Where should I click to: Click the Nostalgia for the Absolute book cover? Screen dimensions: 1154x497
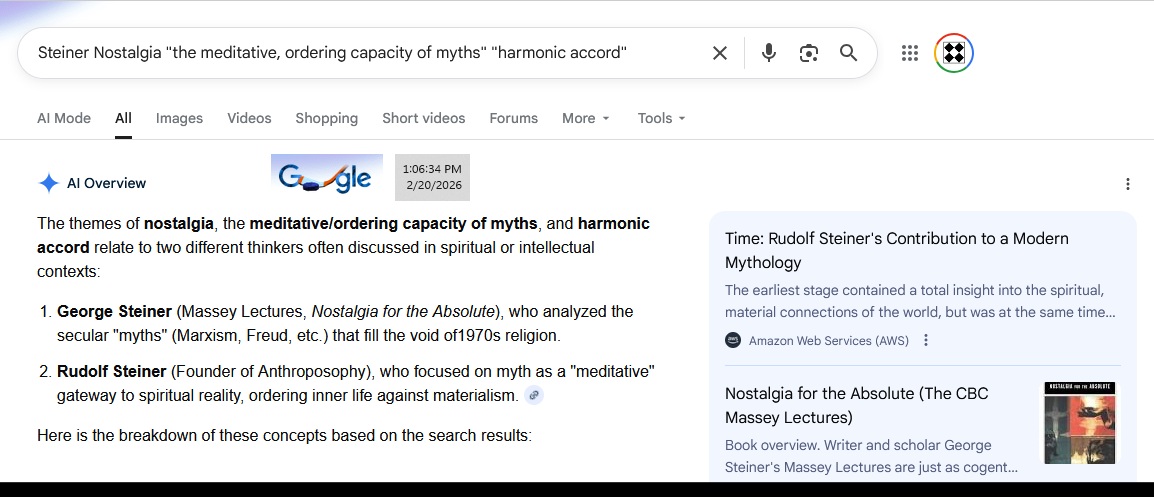tap(1079, 422)
